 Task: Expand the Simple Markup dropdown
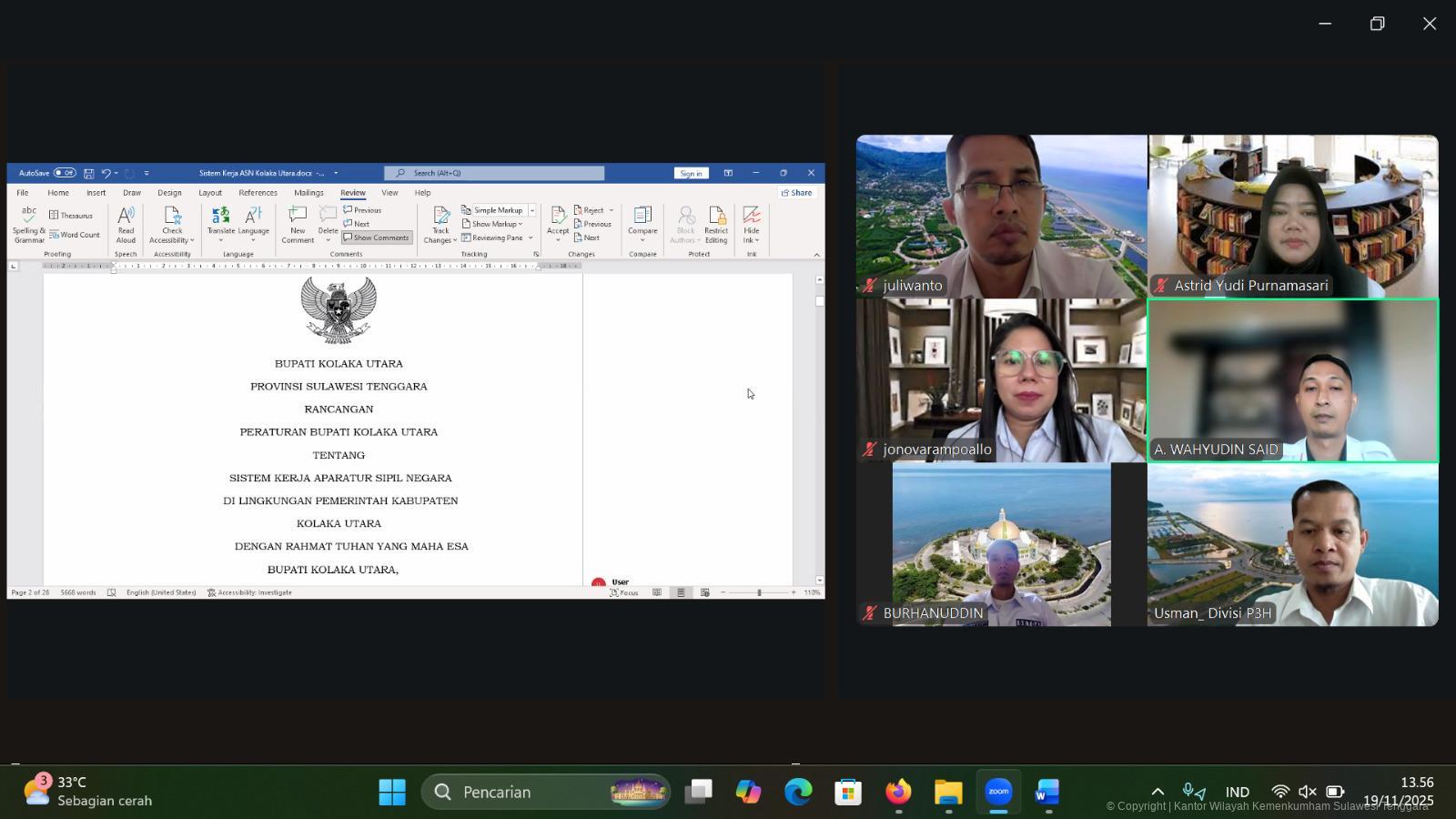pyautogui.click(x=531, y=210)
